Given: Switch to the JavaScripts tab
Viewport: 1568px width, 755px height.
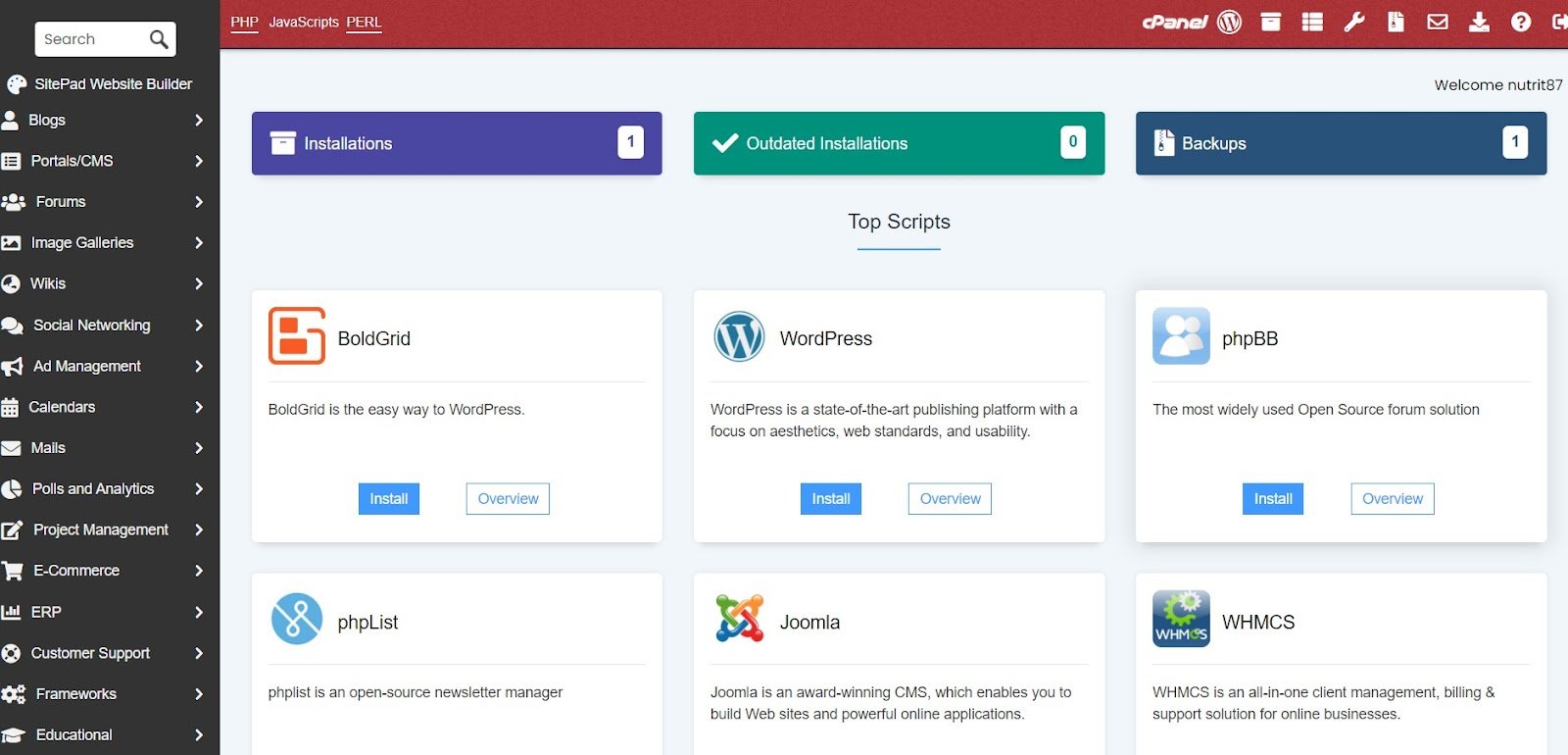Looking at the screenshot, I should [304, 22].
